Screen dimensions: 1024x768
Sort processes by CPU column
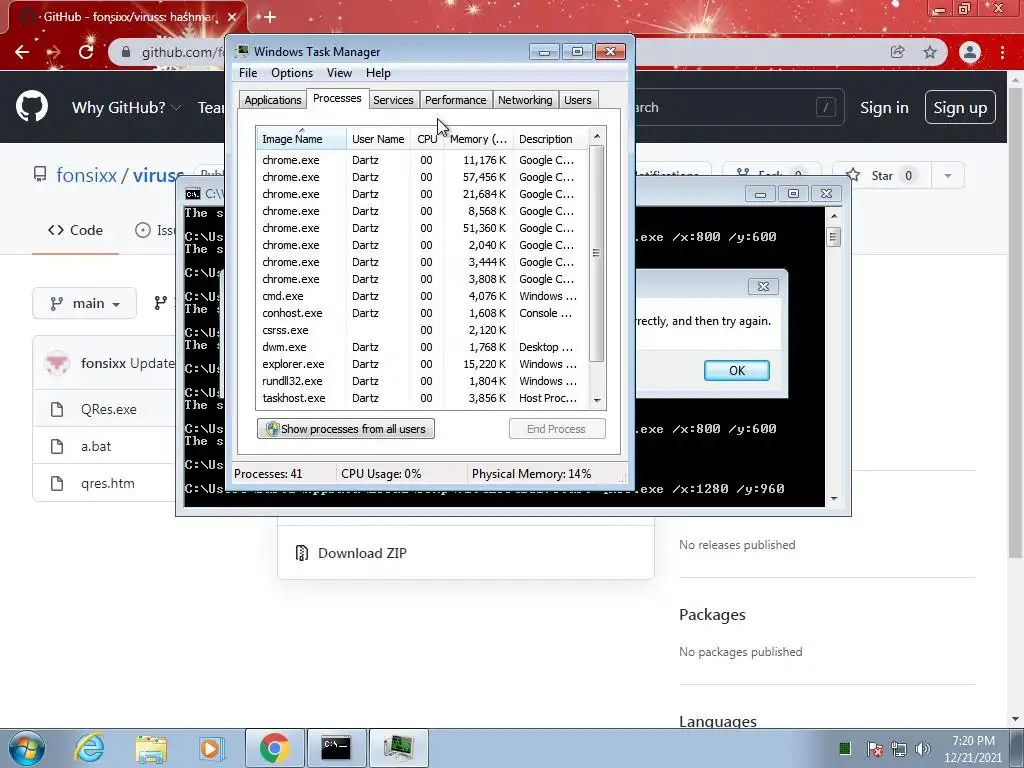click(x=427, y=138)
